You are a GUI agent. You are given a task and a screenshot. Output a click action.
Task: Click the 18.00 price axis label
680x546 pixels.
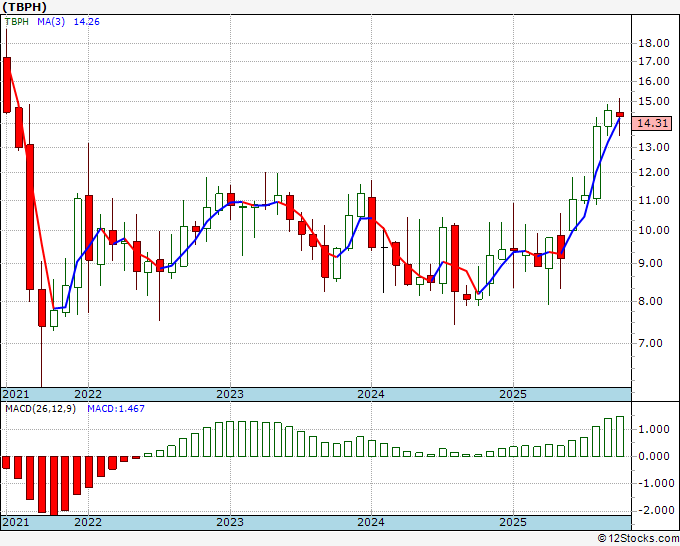coord(653,43)
